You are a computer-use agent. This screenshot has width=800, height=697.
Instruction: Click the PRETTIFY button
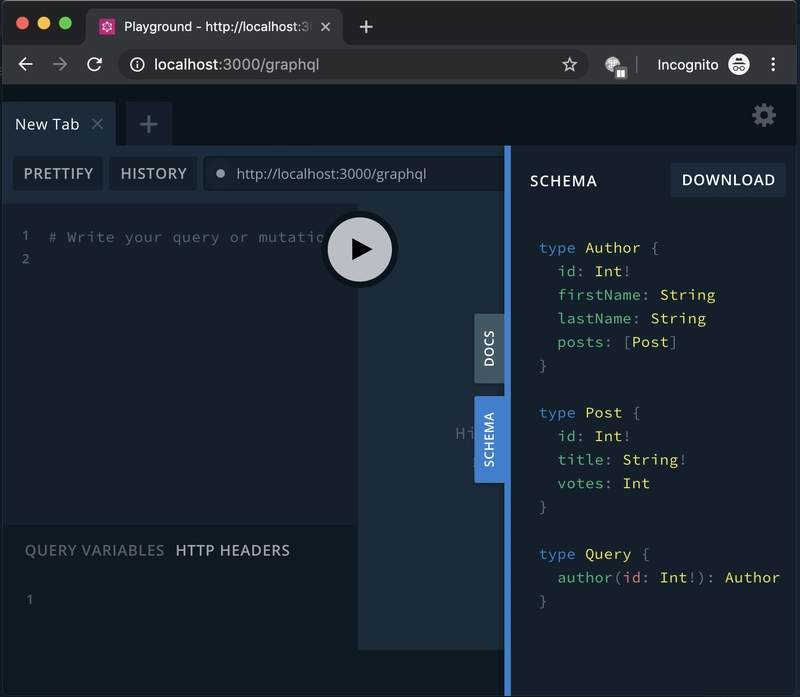pos(58,173)
